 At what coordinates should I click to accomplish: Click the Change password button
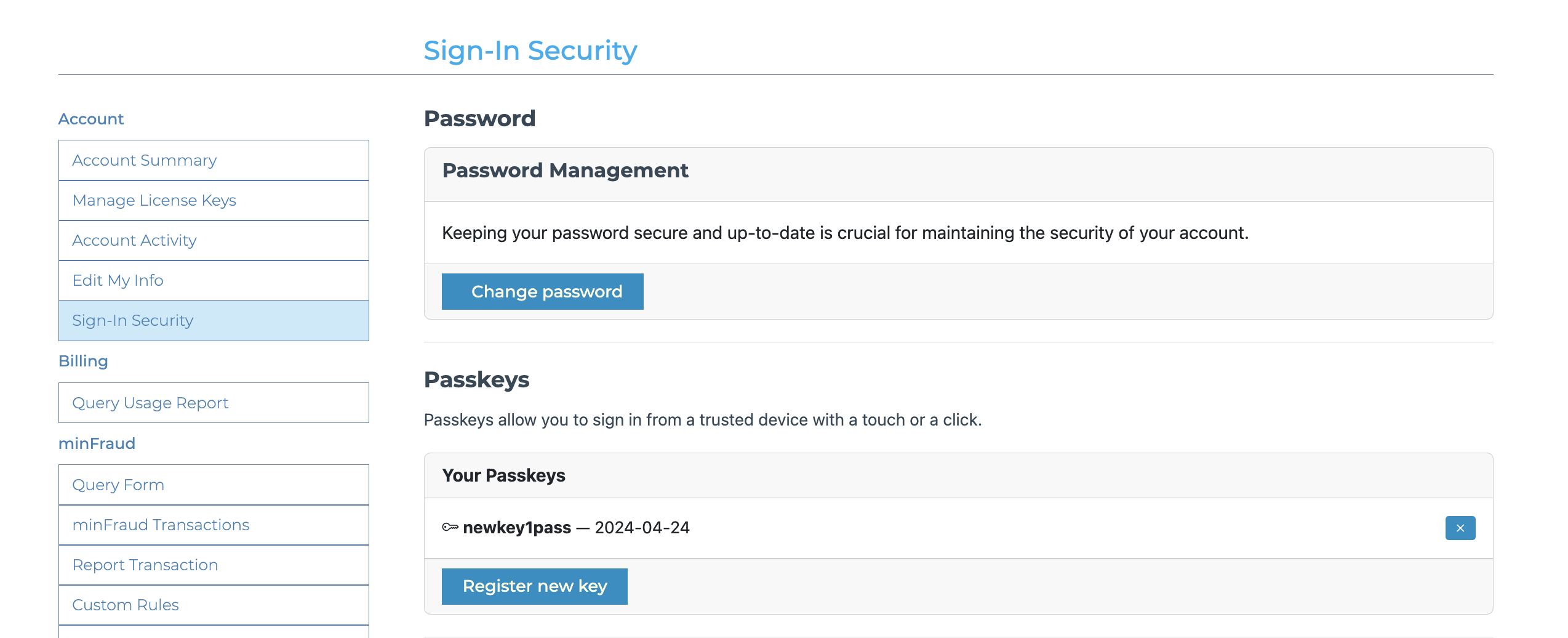(542, 291)
